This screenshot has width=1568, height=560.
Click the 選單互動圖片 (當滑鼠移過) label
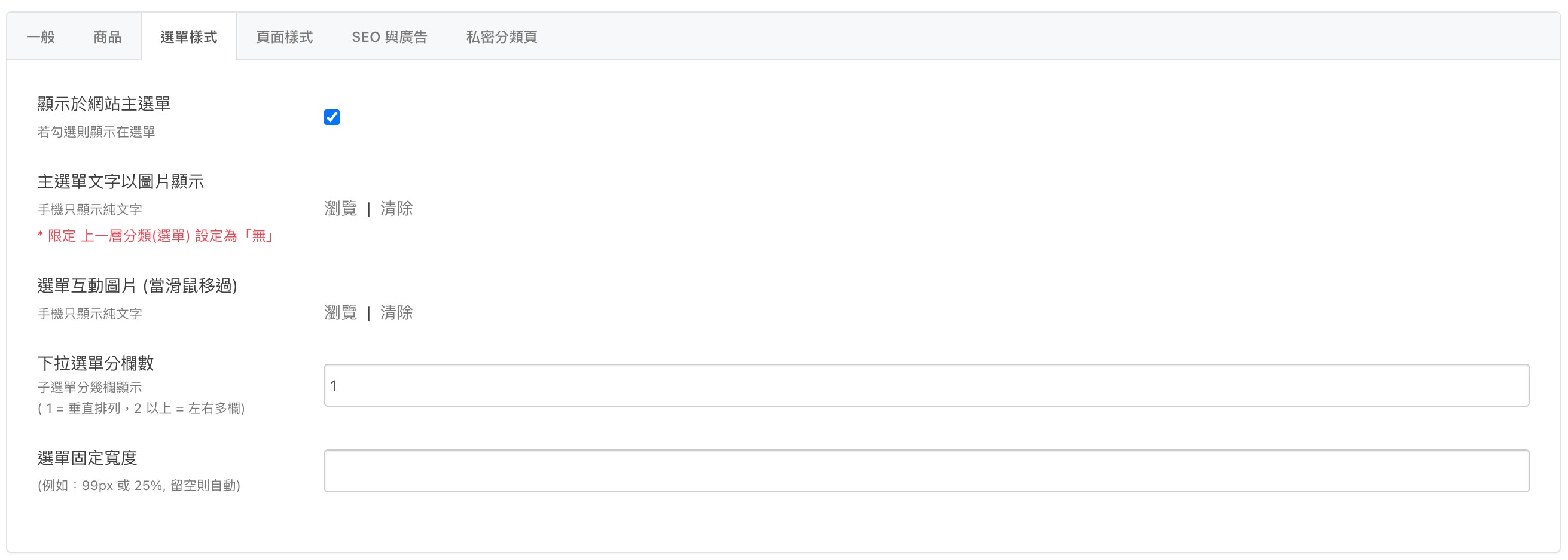point(137,285)
